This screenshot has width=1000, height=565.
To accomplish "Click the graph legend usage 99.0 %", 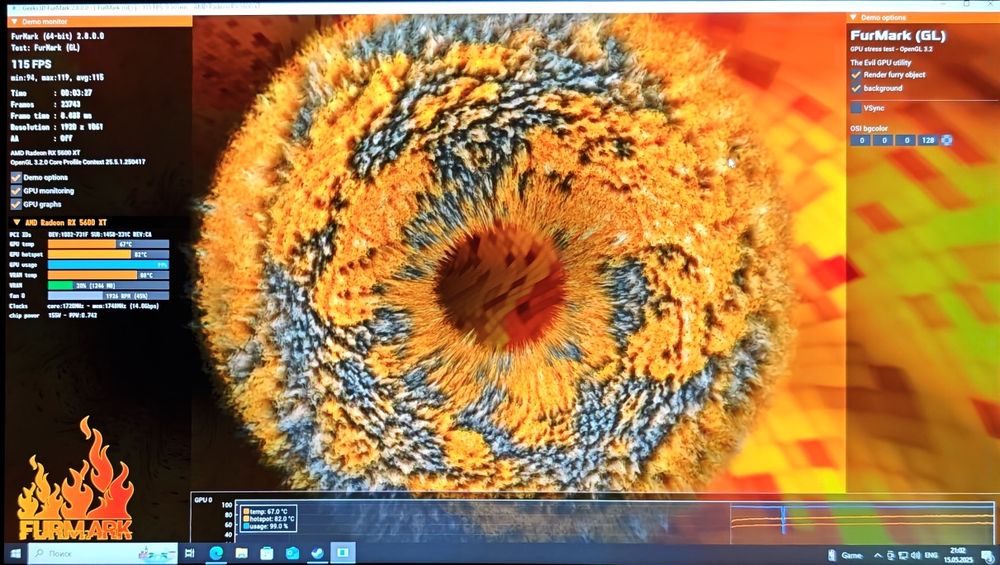I will (265, 527).
